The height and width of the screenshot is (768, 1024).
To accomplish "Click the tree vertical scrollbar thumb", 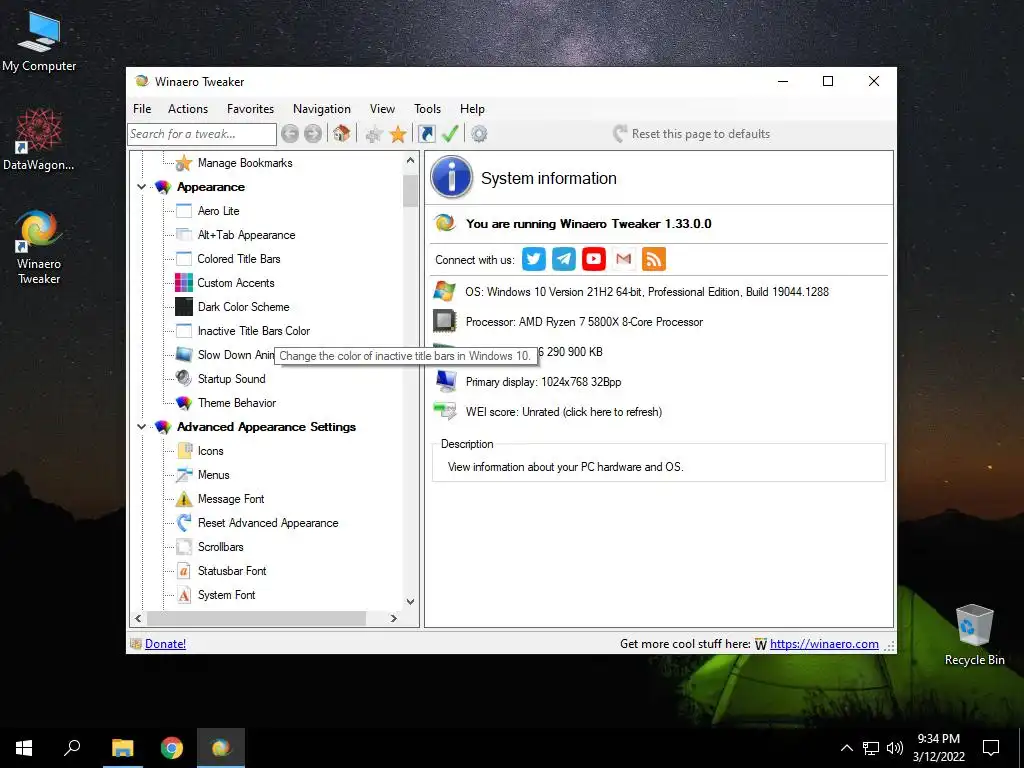I will [410, 191].
